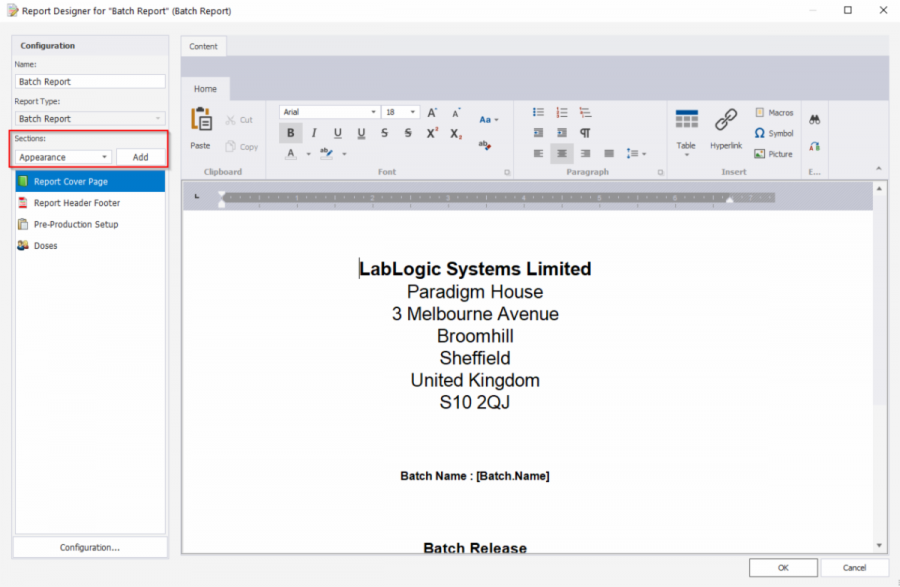Select Doses section
The width and height of the screenshot is (900, 587).
(x=90, y=246)
